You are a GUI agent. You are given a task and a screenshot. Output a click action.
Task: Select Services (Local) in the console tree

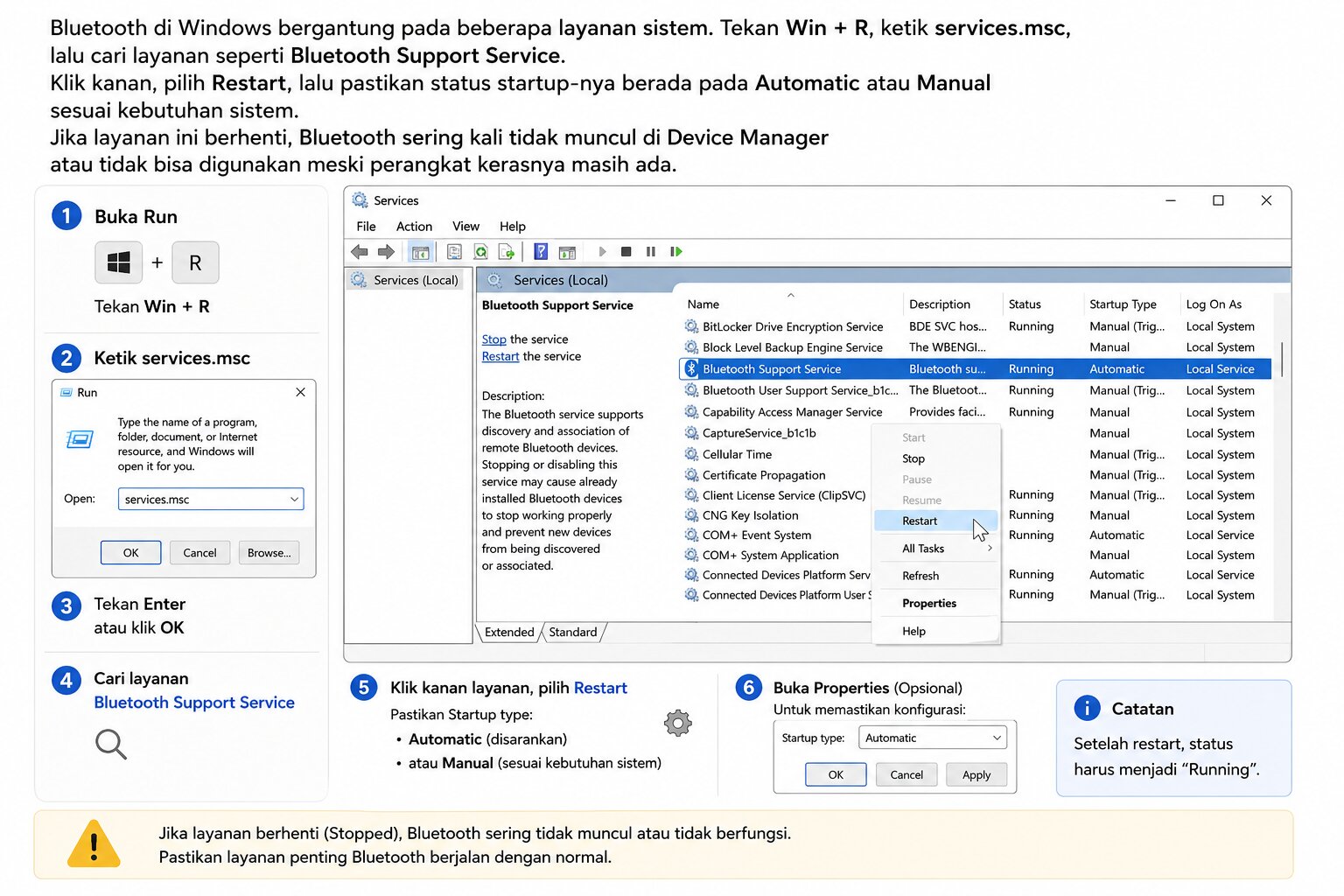pos(406,280)
